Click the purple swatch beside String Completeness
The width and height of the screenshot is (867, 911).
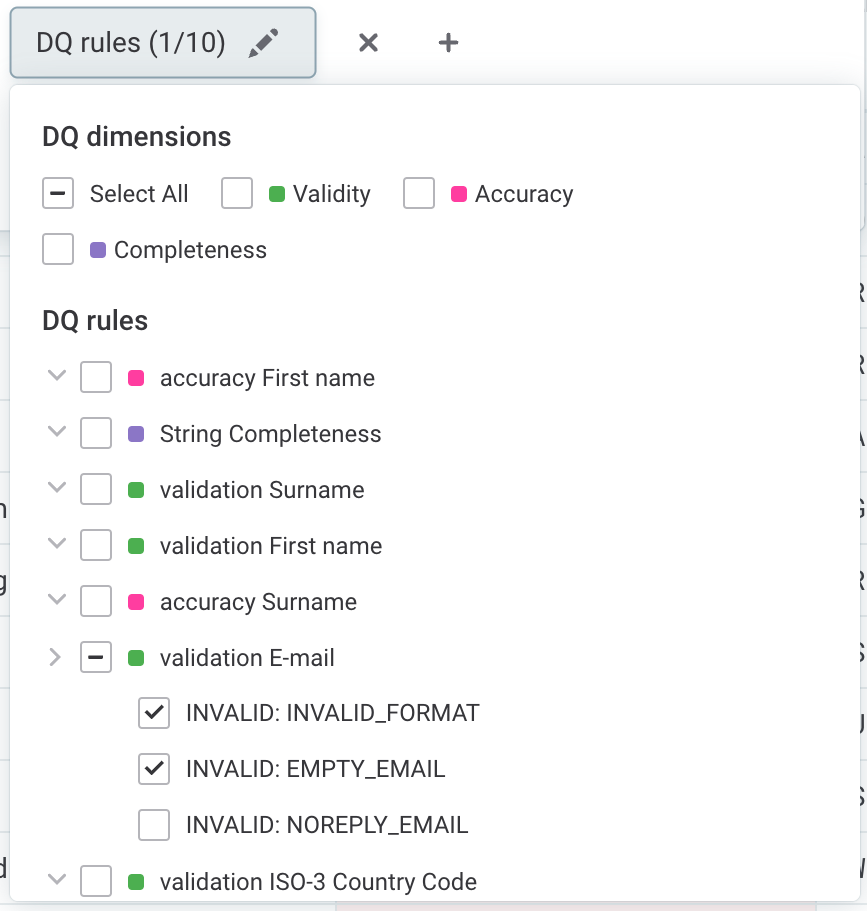(137, 434)
